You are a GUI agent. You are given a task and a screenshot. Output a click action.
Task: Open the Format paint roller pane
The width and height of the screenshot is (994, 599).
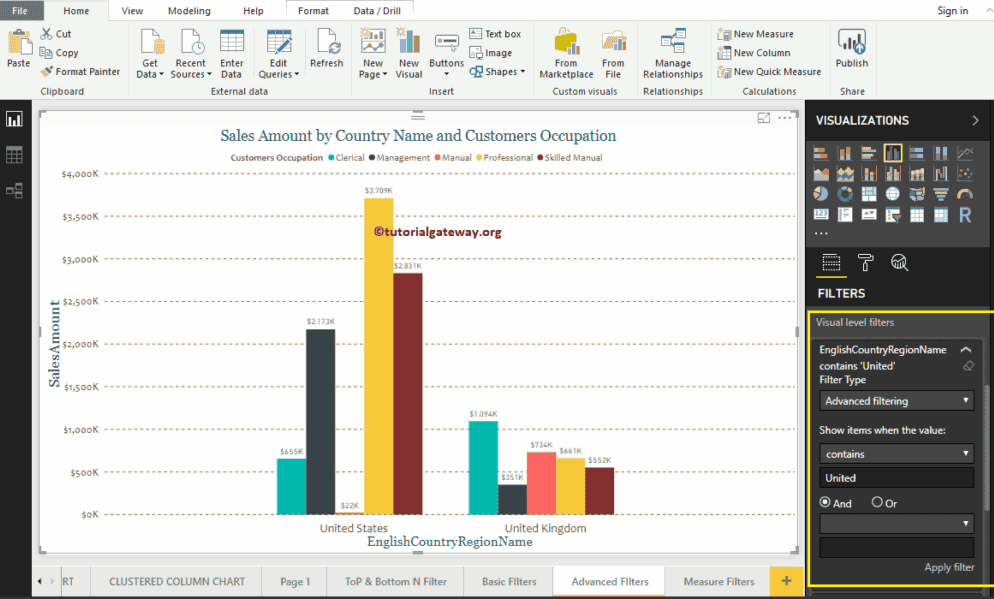pyautogui.click(x=866, y=263)
